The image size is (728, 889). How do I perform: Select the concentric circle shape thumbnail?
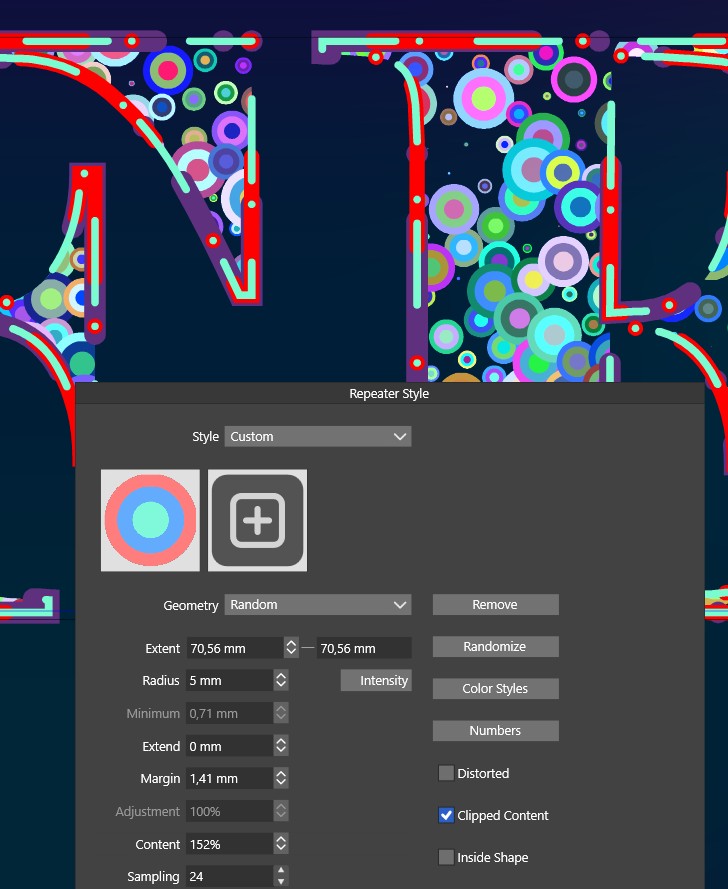click(x=151, y=521)
